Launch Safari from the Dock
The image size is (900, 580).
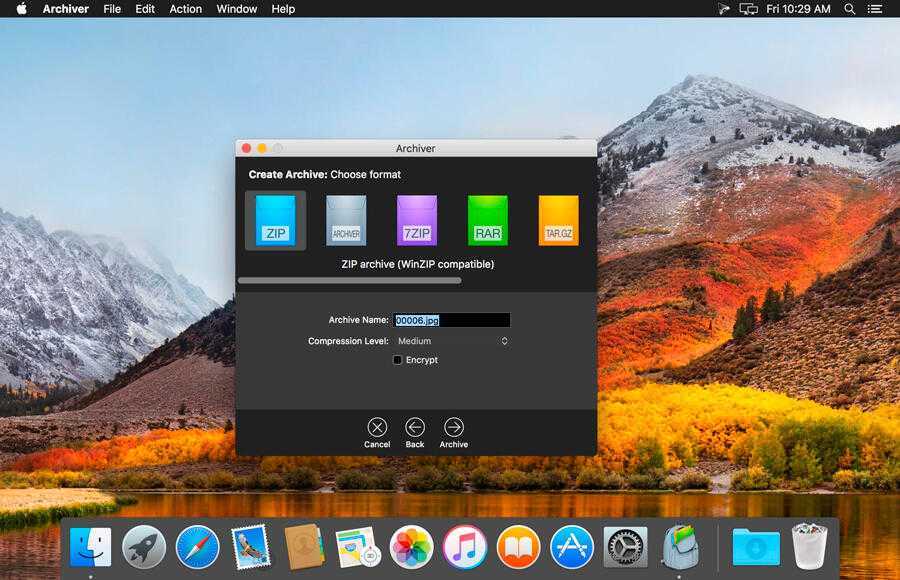coord(197,547)
